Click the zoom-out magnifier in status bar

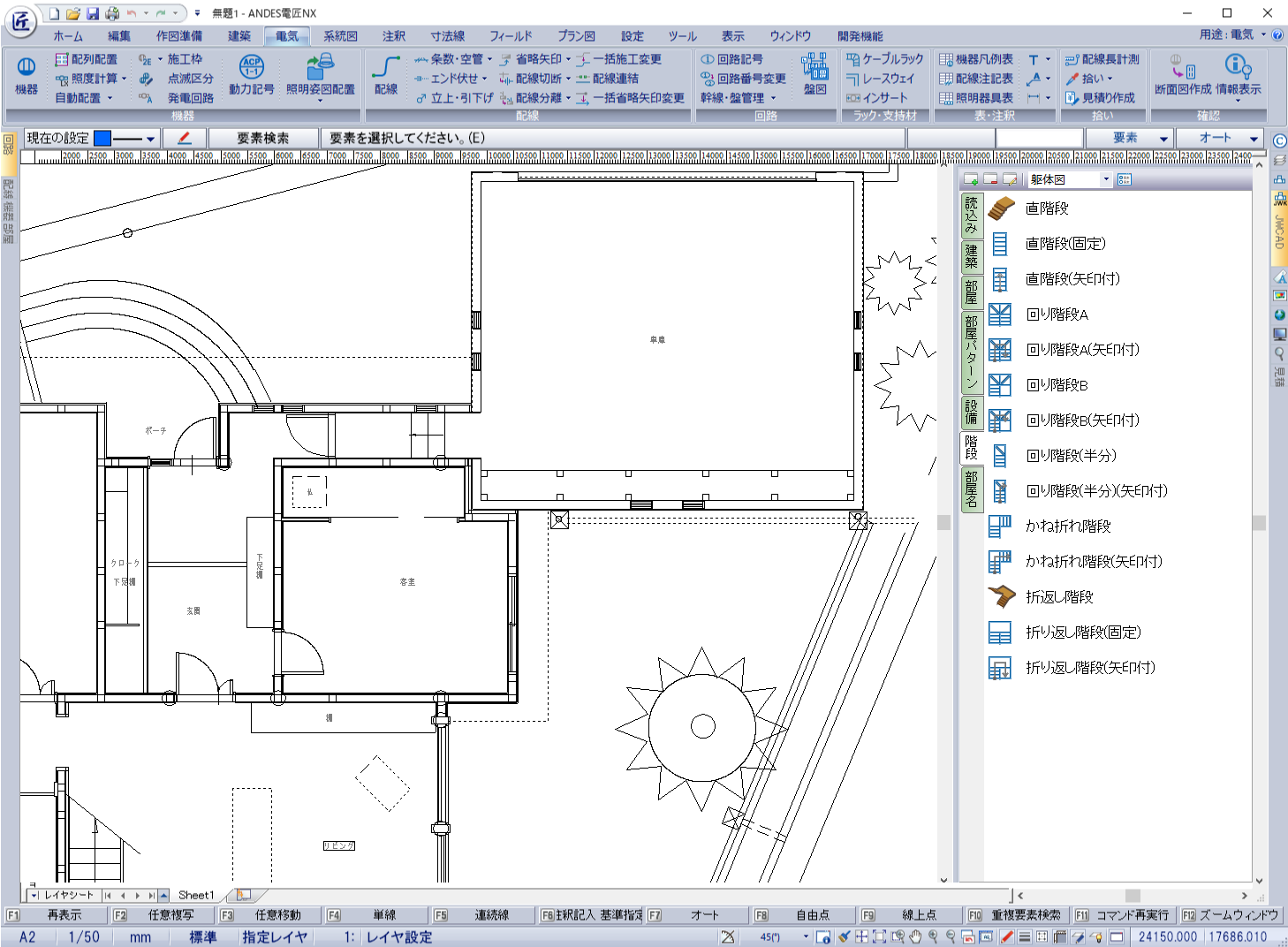pyautogui.click(x=951, y=937)
